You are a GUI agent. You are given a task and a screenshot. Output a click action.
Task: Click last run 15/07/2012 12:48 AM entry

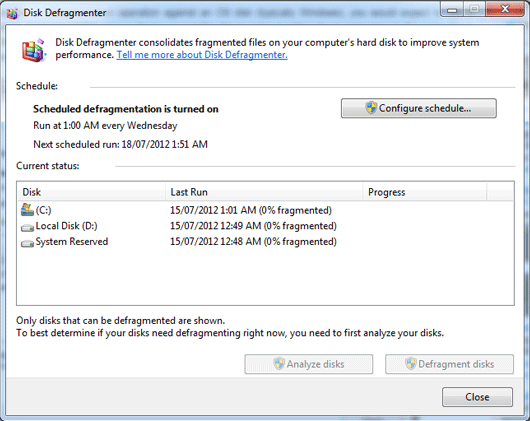[253, 242]
